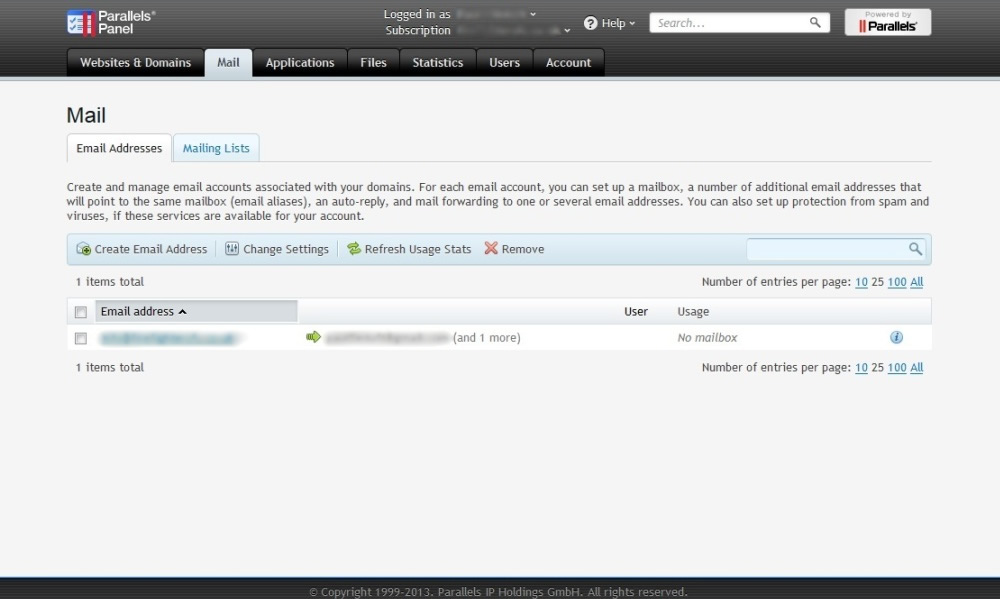Sort by Email address column header
The height and width of the screenshot is (599, 1000).
pos(196,311)
